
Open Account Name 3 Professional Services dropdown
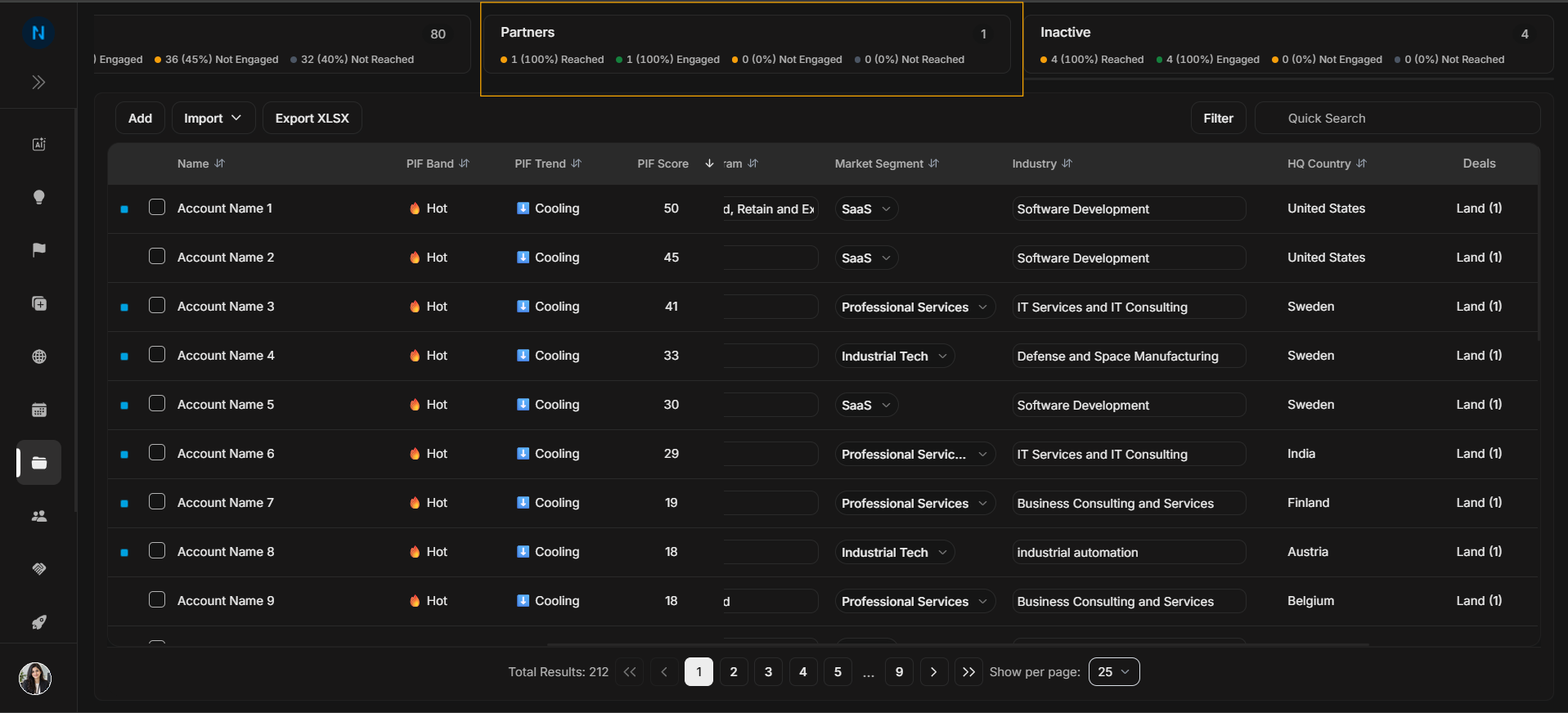(914, 307)
